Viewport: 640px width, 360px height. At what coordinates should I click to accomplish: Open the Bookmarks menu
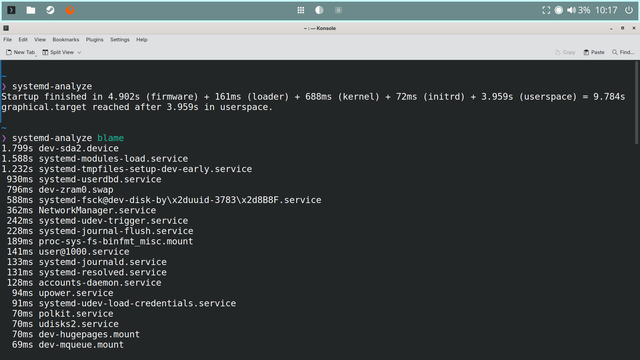coord(66,40)
